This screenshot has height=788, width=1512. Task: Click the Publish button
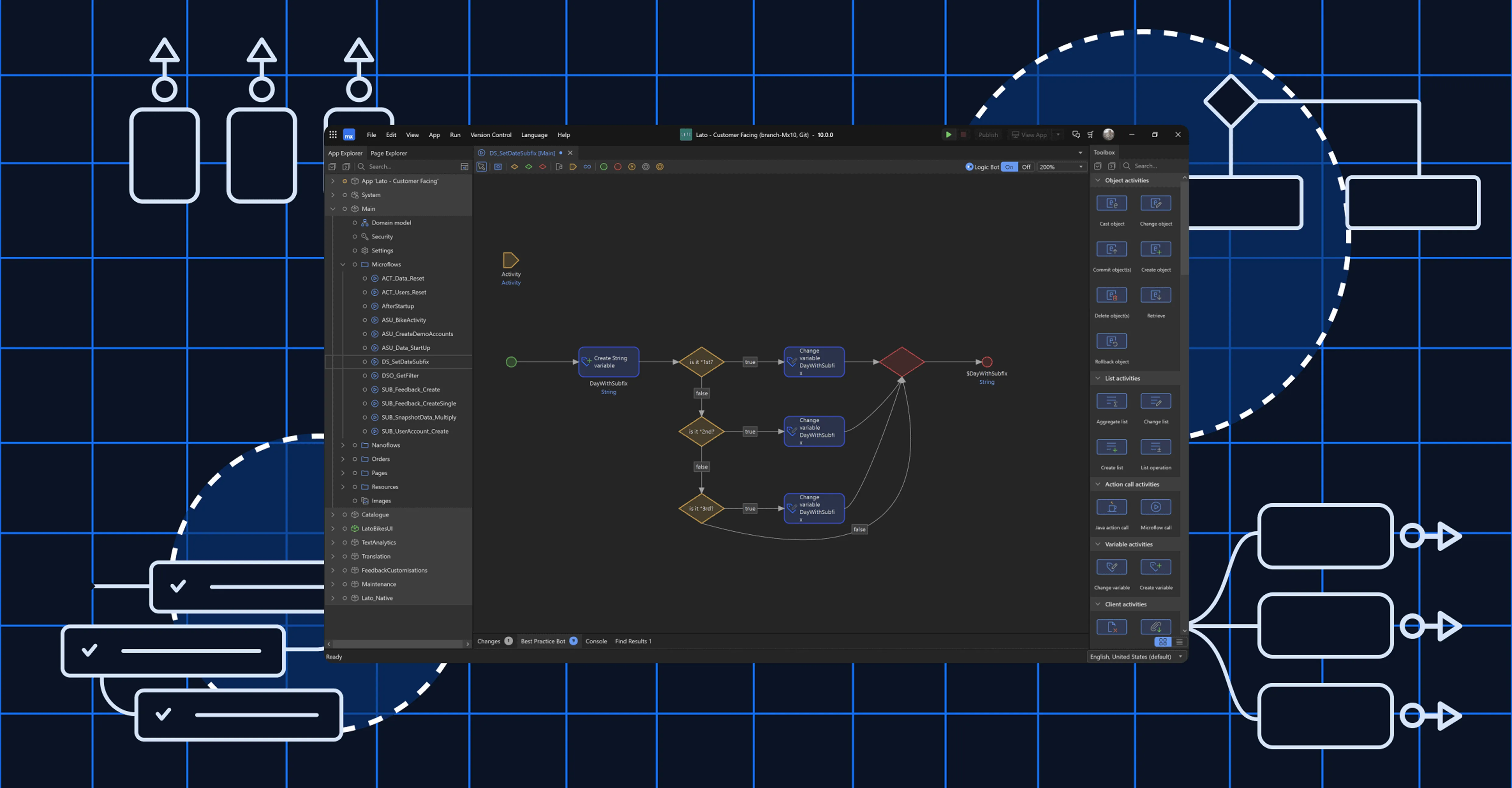point(988,134)
